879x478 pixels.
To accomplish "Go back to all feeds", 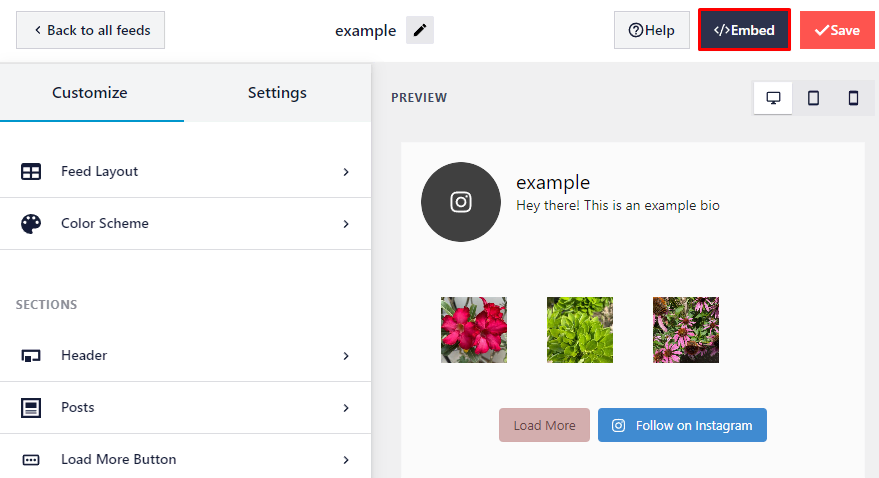I will [x=91, y=30].
